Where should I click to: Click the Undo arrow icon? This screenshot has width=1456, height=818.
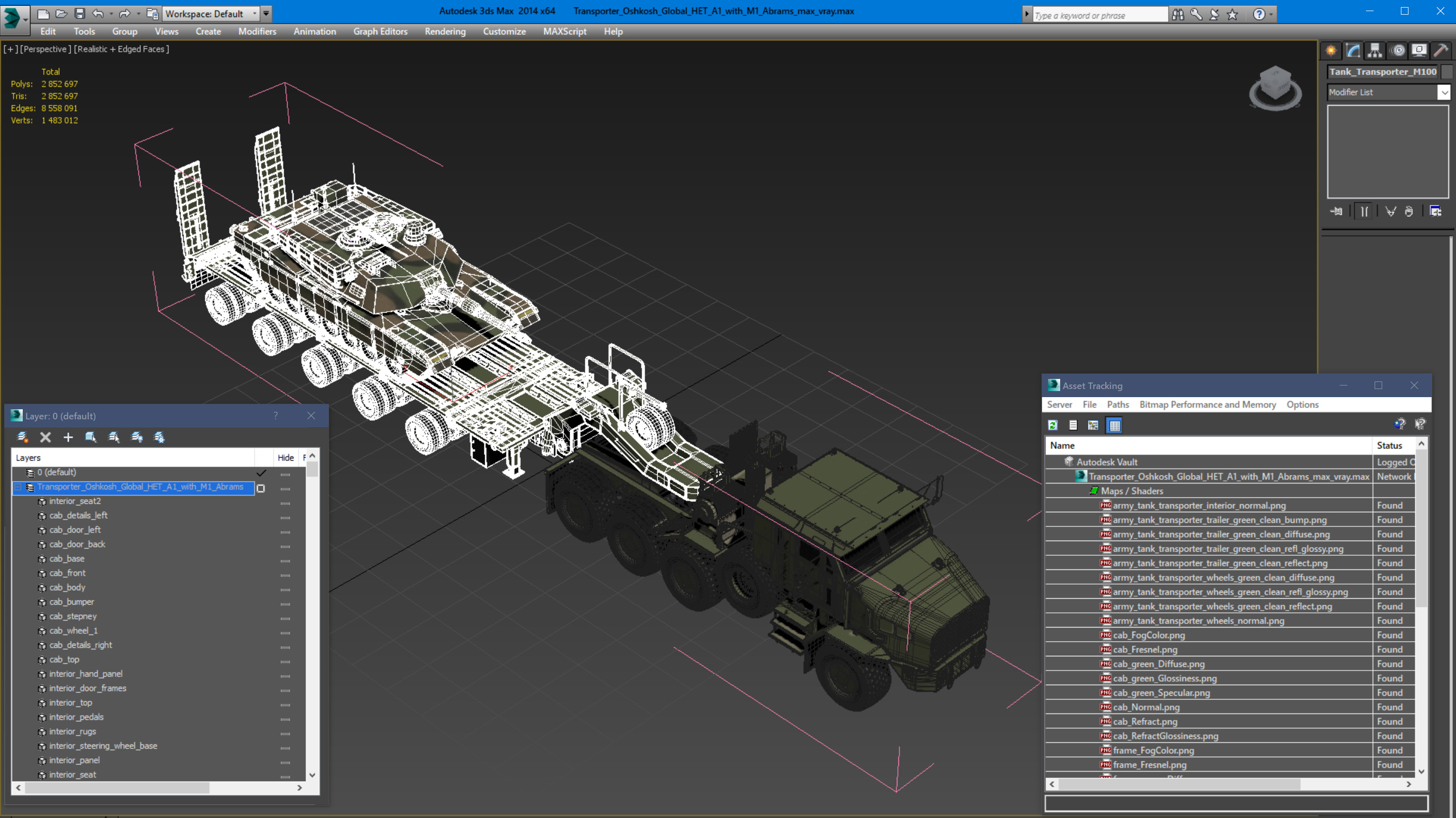pos(98,13)
